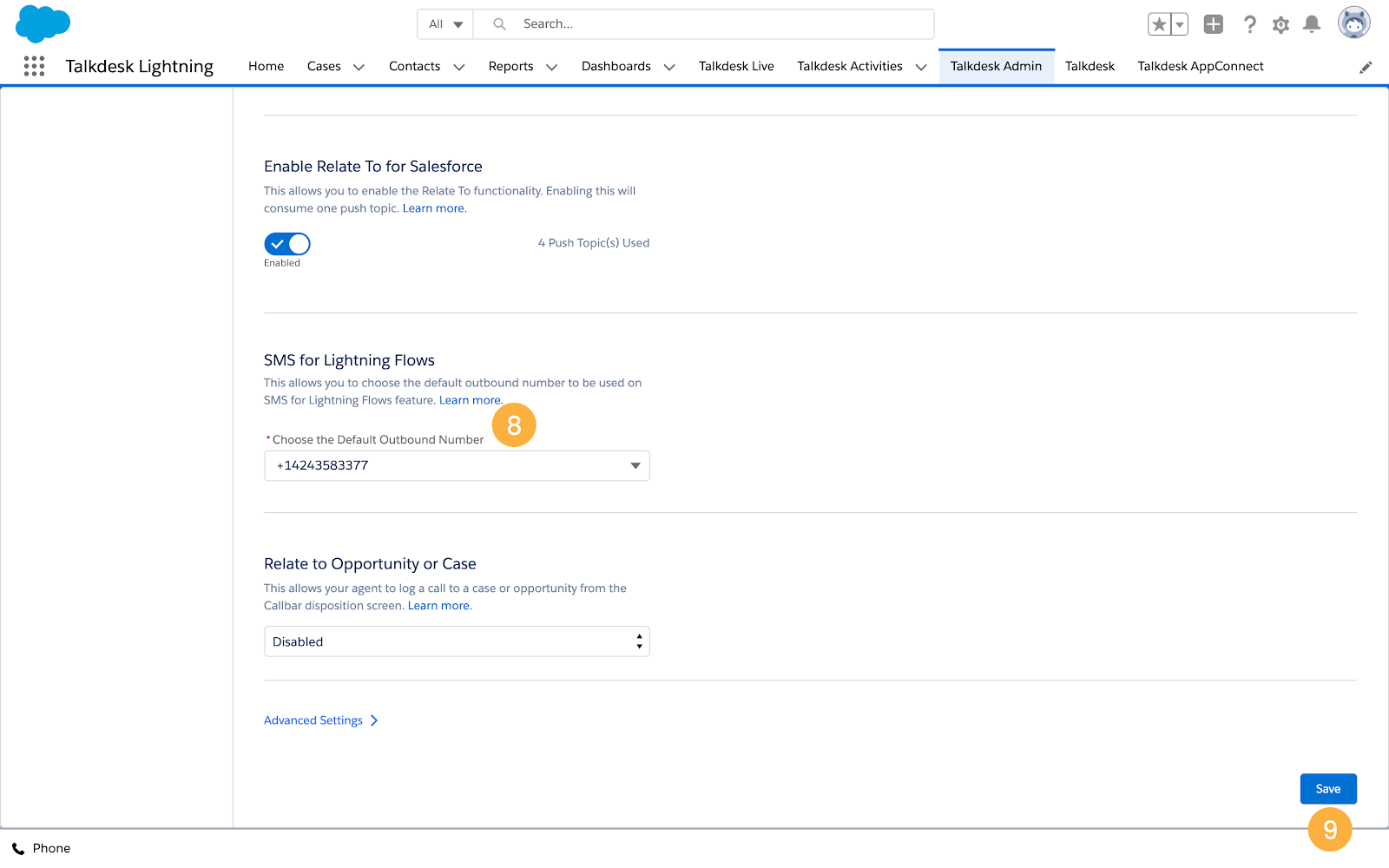This screenshot has width=1389, height=868.
Task: Open the Phone utility bar item
Action: (41, 849)
